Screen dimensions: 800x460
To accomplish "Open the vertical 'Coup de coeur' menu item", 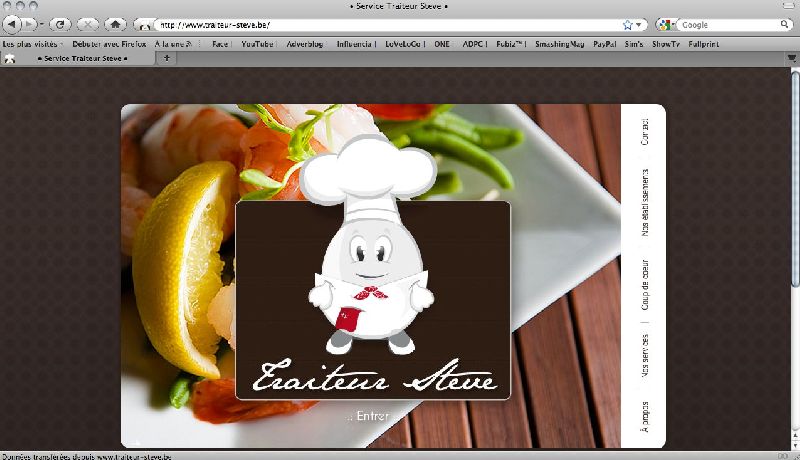I will click(x=644, y=285).
